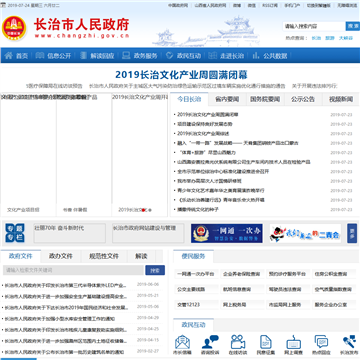Image resolution: width=360 pixels, height=360 pixels.
Task: Click the 更多 button beside banners
Action: pyautogui.click(x=352, y=233)
